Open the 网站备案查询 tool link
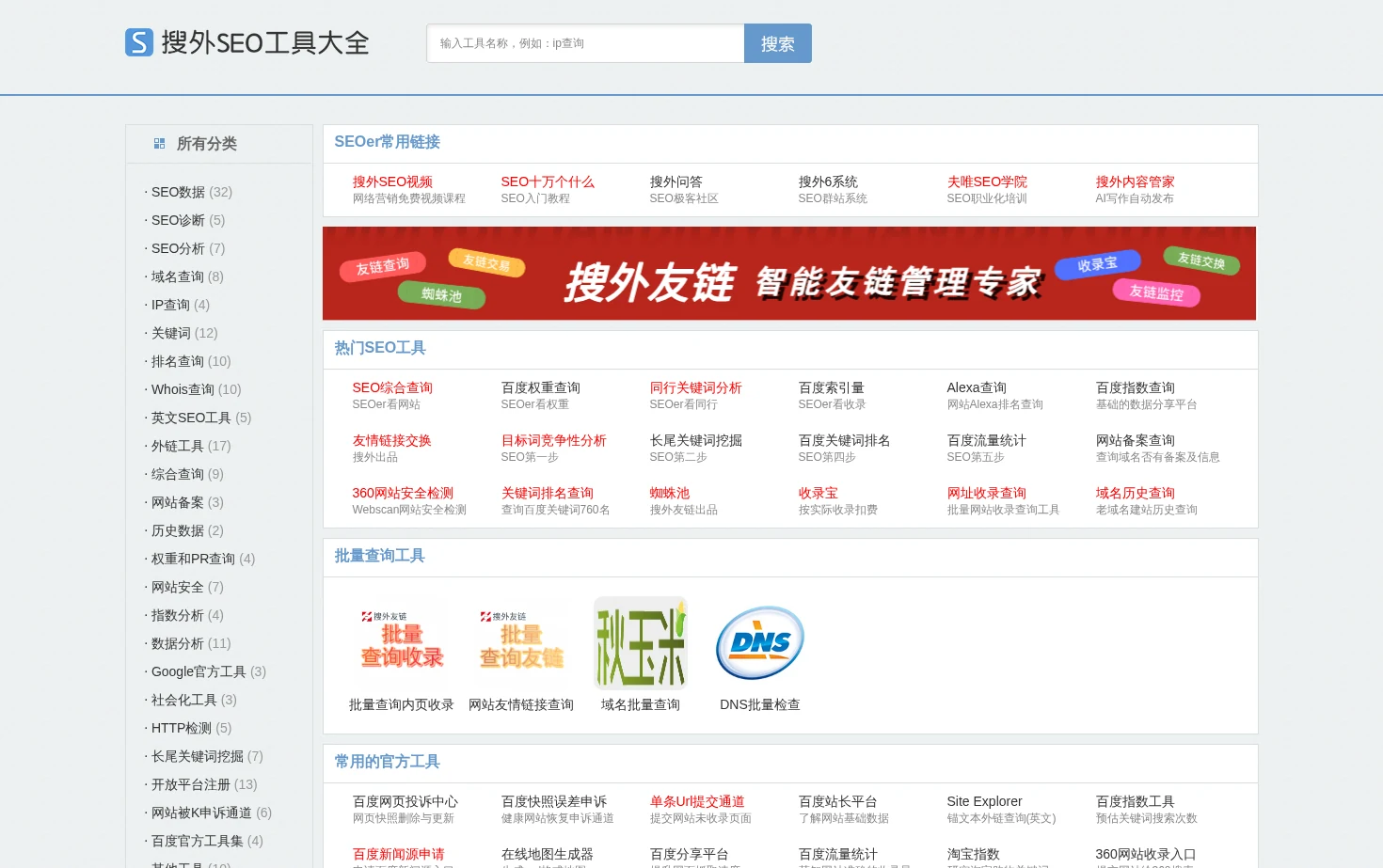This screenshot has width=1383, height=868. pyautogui.click(x=1136, y=440)
